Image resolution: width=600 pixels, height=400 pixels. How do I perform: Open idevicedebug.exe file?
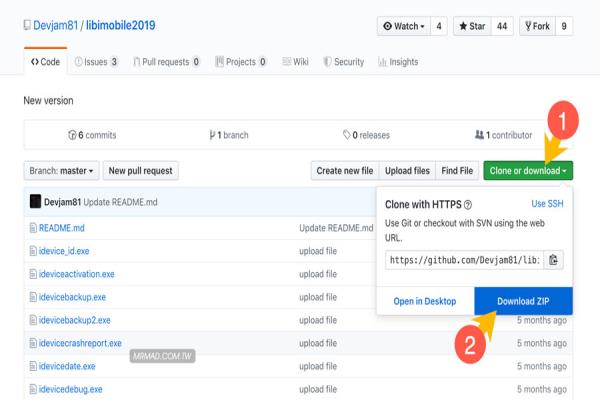coord(70,389)
